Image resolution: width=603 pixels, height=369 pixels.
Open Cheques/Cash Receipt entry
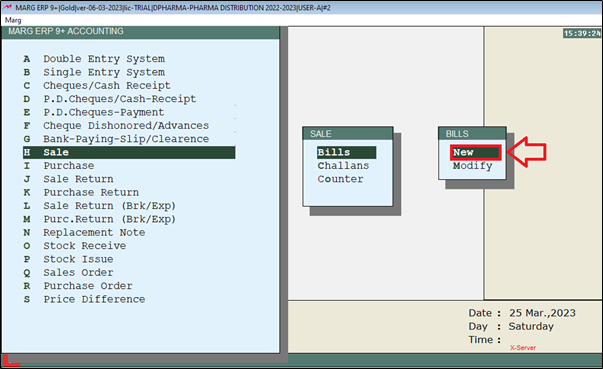(x=107, y=85)
